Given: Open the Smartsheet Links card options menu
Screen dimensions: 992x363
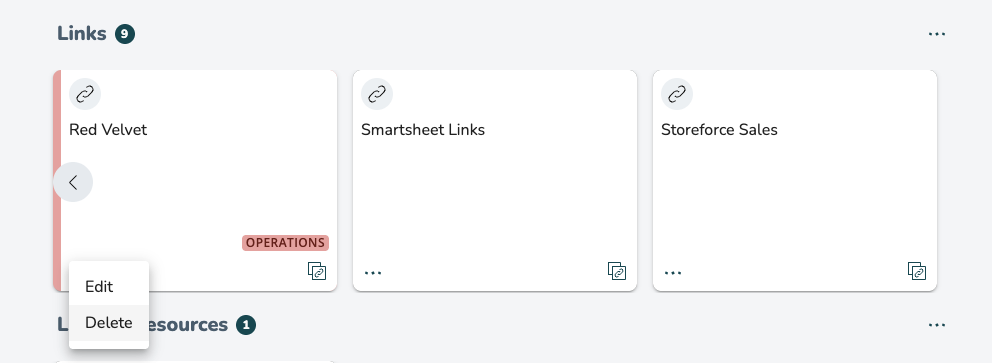Looking at the screenshot, I should pyautogui.click(x=373, y=273).
